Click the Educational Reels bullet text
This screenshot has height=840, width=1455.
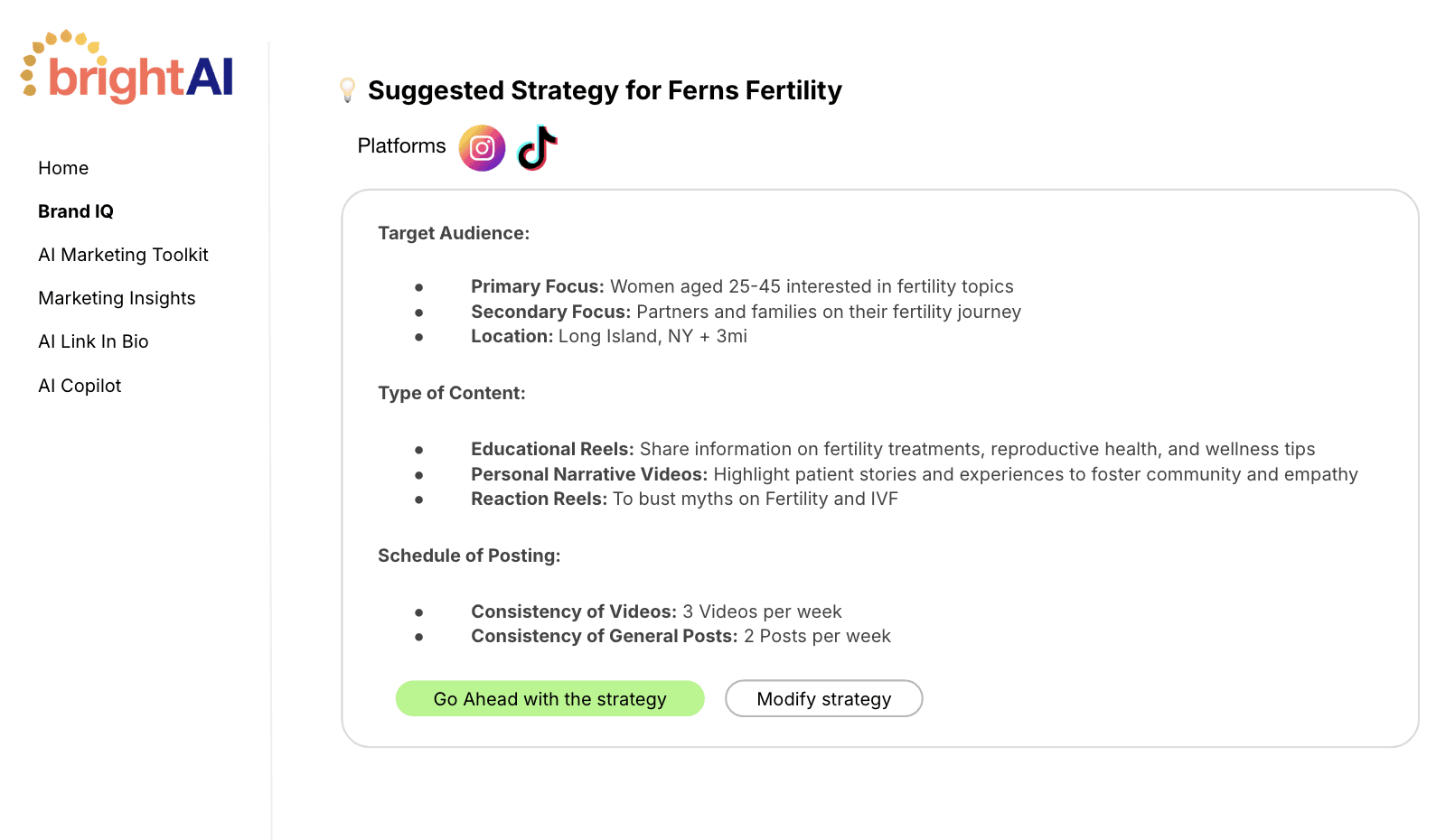(x=892, y=449)
